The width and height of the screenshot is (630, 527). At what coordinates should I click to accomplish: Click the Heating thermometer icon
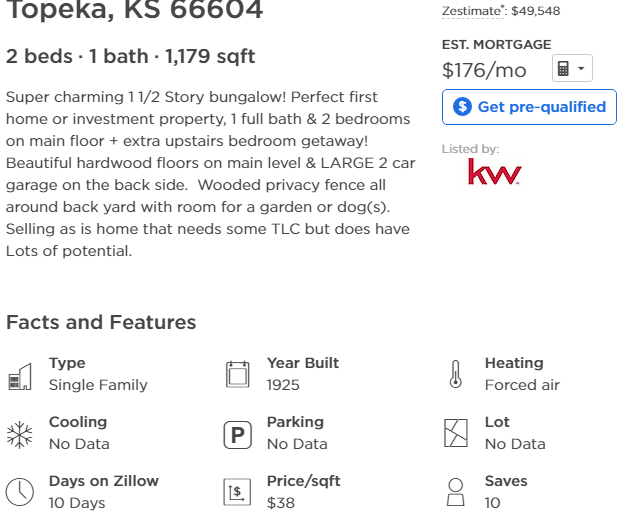point(456,374)
